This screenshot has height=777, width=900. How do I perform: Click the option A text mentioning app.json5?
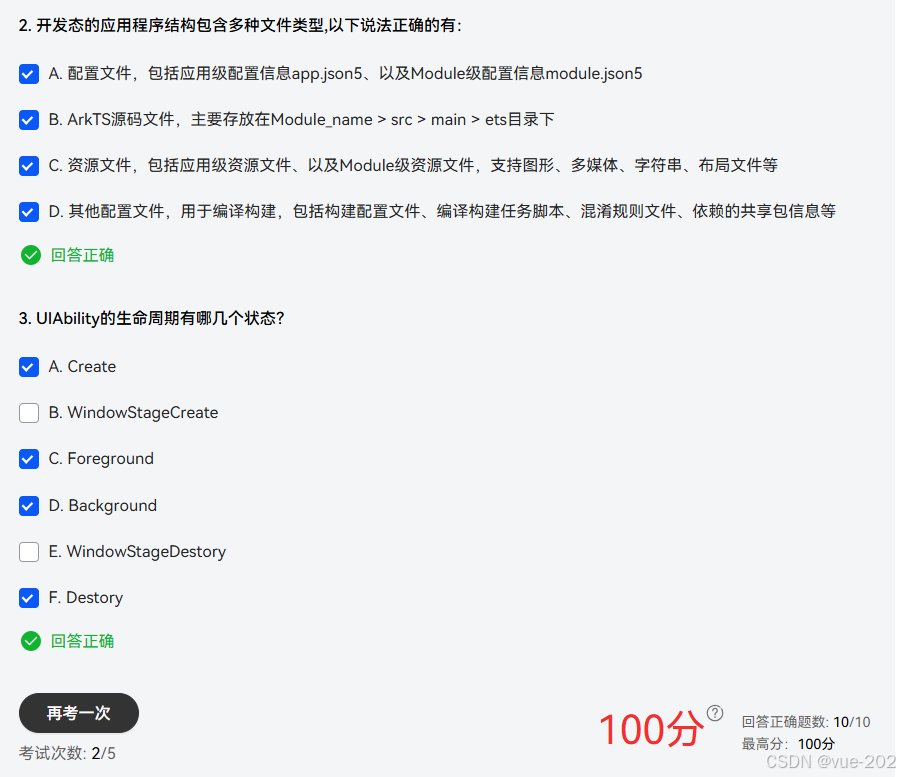click(x=346, y=74)
